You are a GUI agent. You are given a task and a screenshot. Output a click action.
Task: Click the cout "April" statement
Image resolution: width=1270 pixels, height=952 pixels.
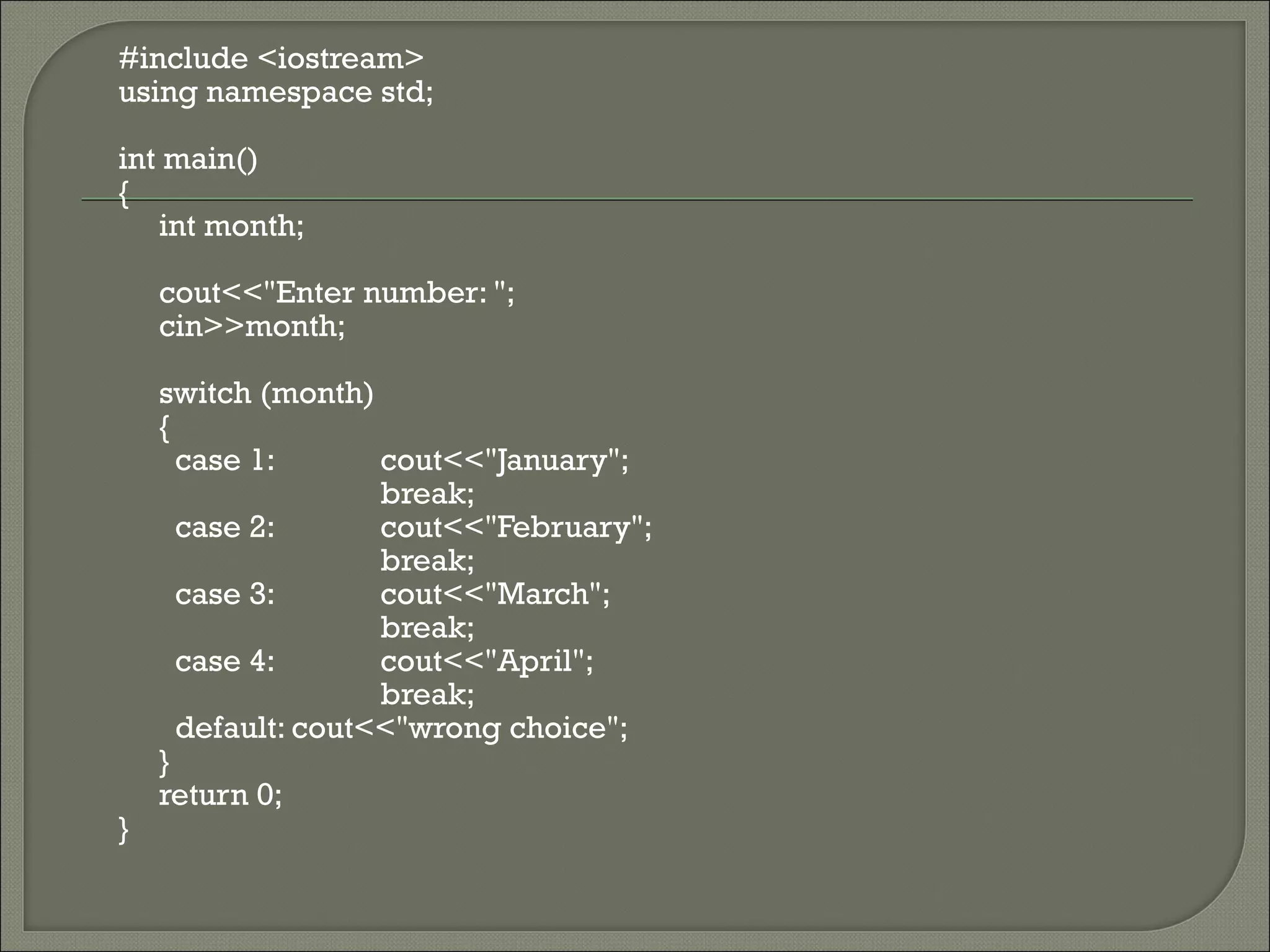(487, 662)
